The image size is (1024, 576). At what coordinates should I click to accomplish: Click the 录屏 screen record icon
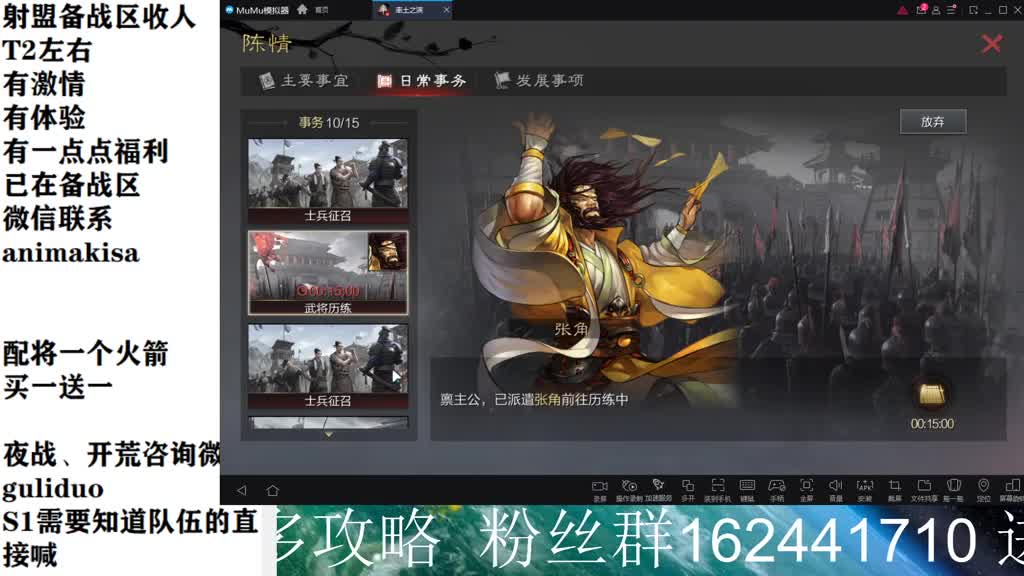tap(600, 487)
